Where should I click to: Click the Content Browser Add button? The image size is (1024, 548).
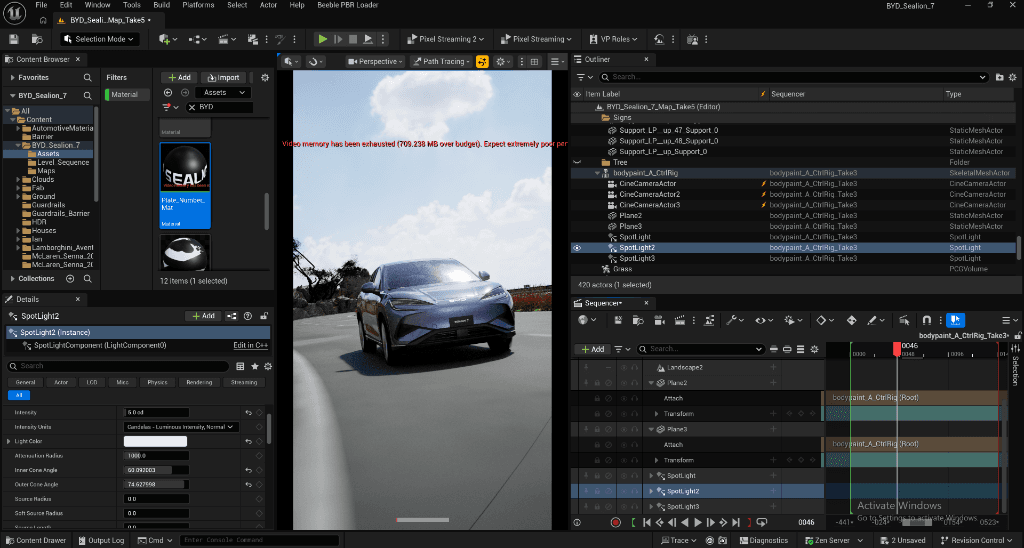(179, 78)
